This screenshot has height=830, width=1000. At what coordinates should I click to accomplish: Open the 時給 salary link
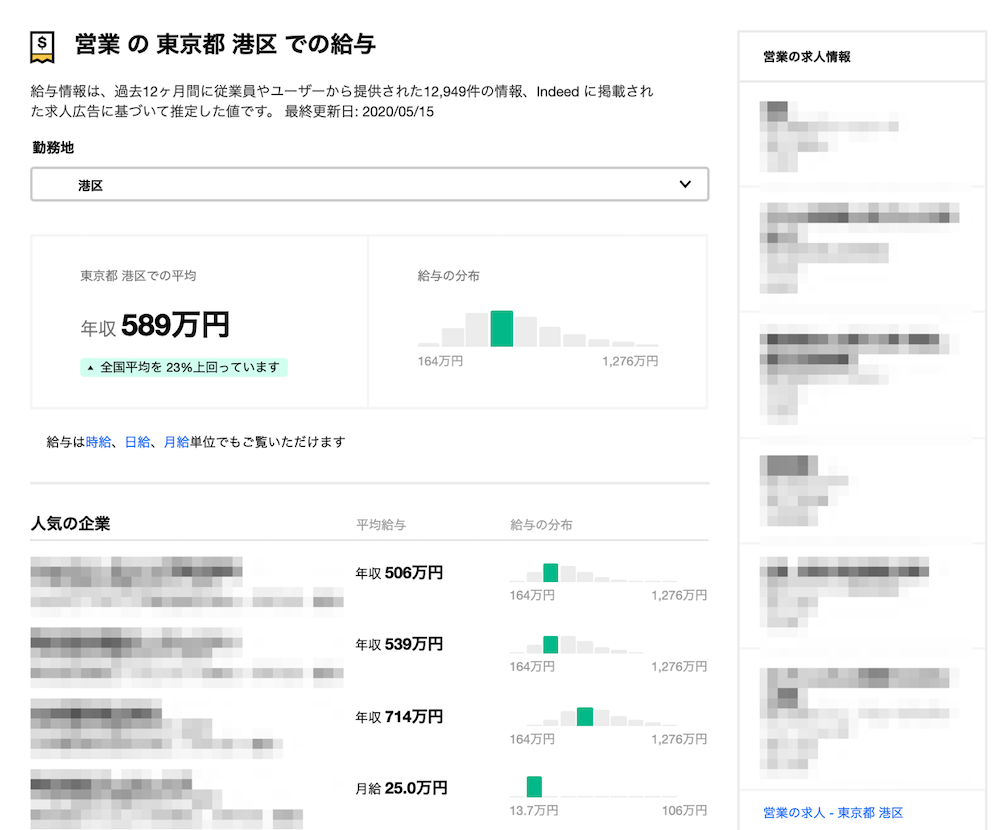pos(98,442)
